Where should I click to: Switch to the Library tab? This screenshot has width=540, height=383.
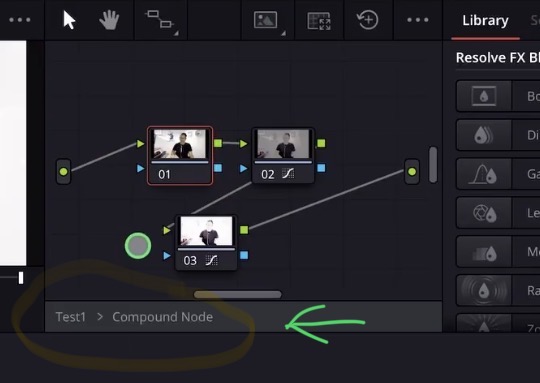pos(485,21)
